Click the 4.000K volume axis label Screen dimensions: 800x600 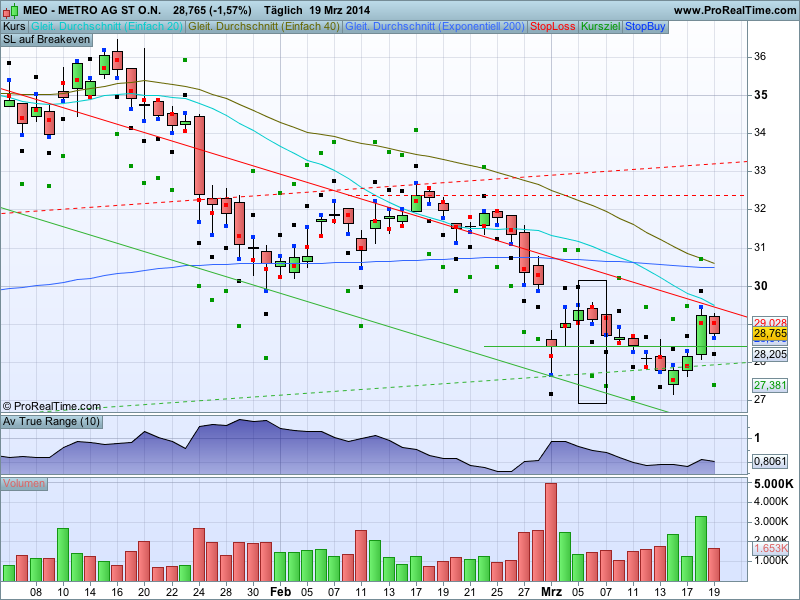tap(771, 502)
